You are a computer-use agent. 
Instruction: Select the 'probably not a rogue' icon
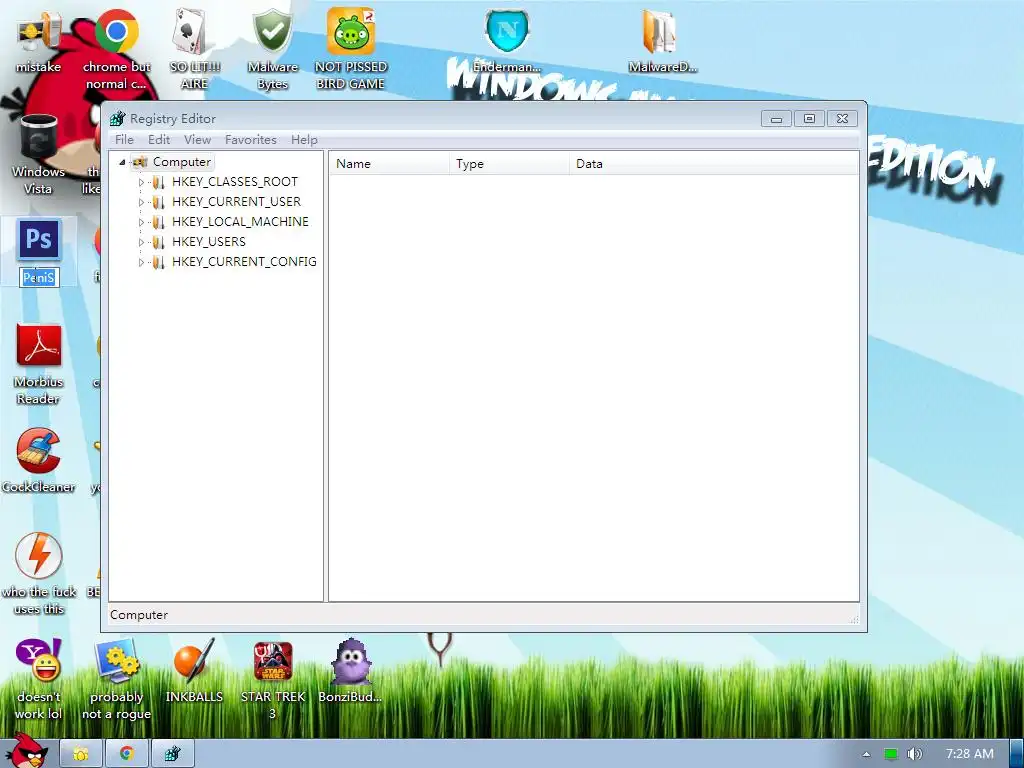coord(116,679)
